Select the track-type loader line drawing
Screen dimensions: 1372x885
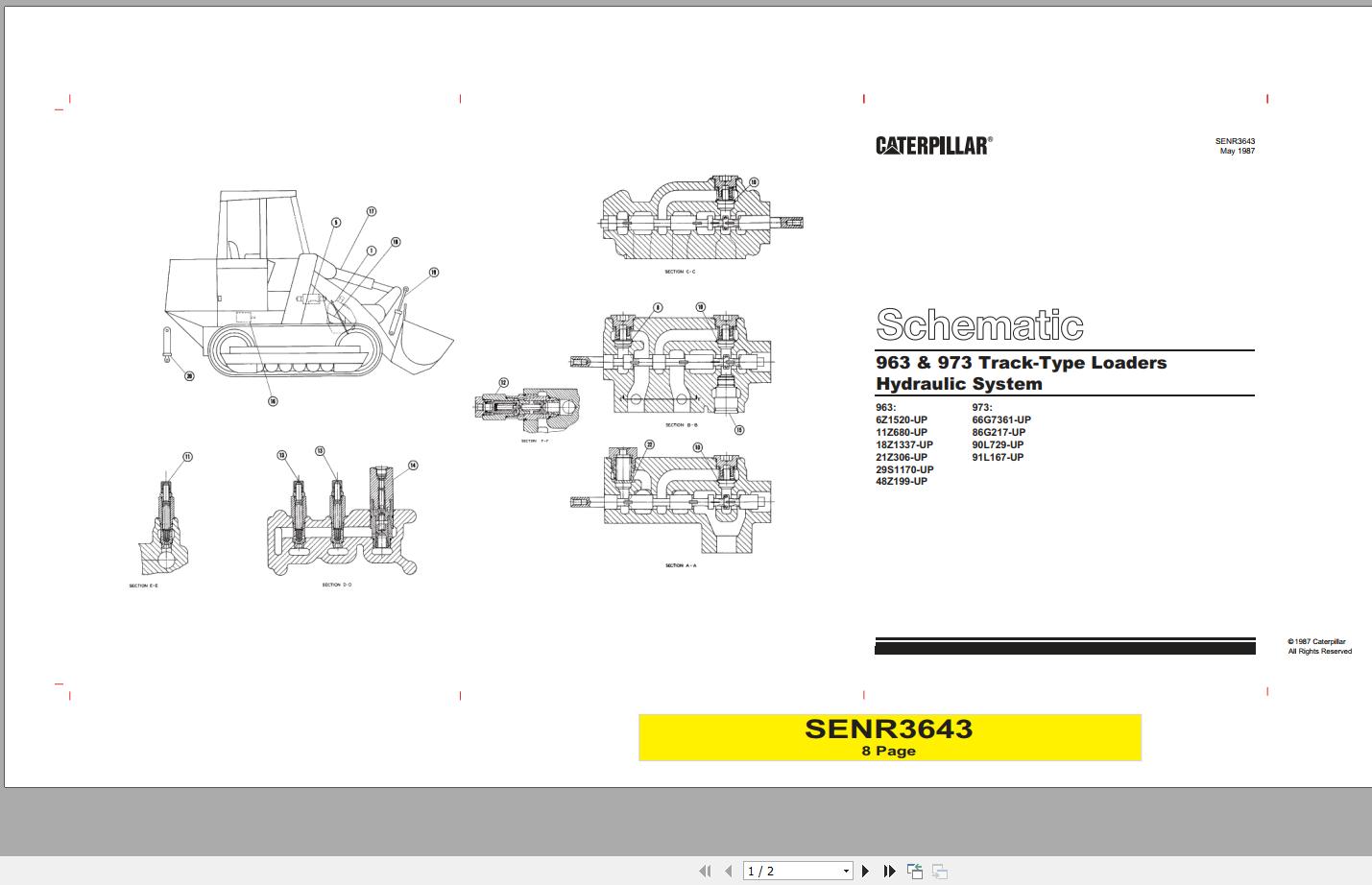(298, 288)
